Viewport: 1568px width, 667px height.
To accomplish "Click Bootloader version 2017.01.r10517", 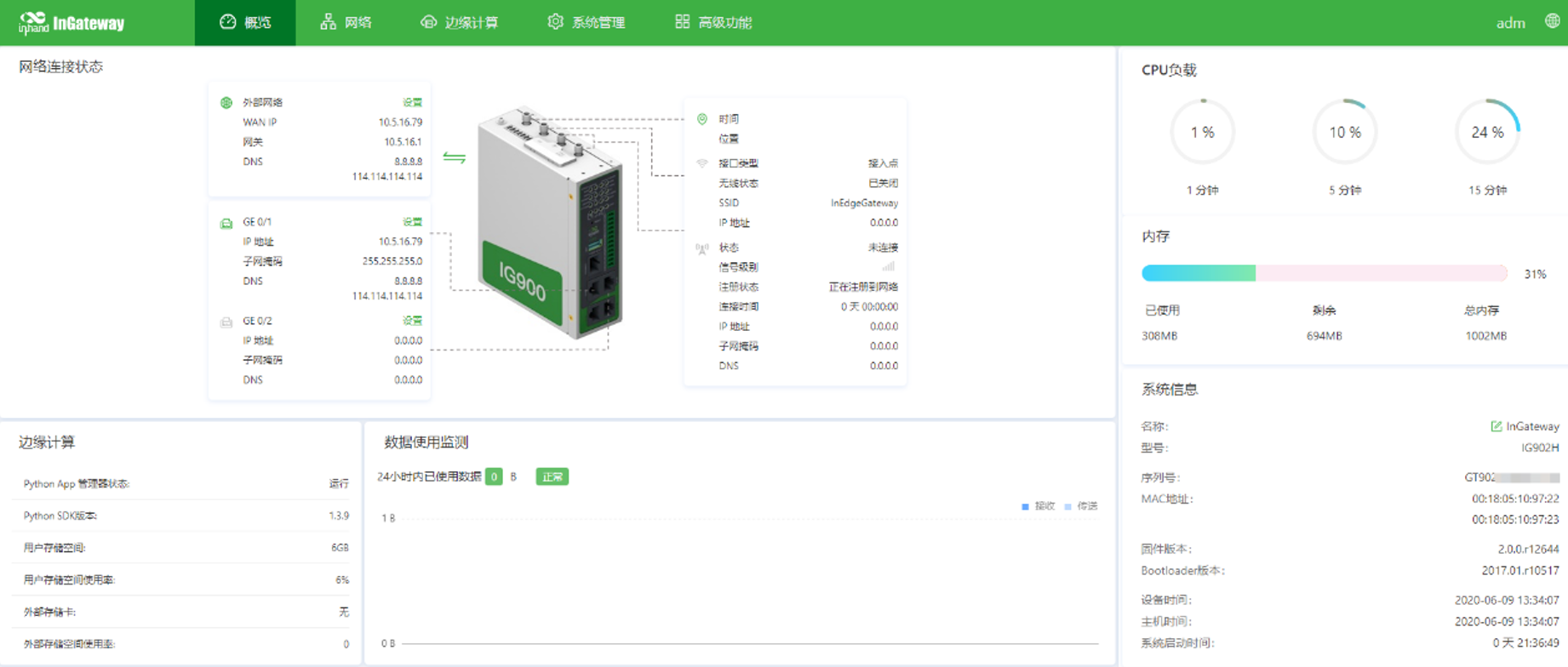I will click(1520, 570).
